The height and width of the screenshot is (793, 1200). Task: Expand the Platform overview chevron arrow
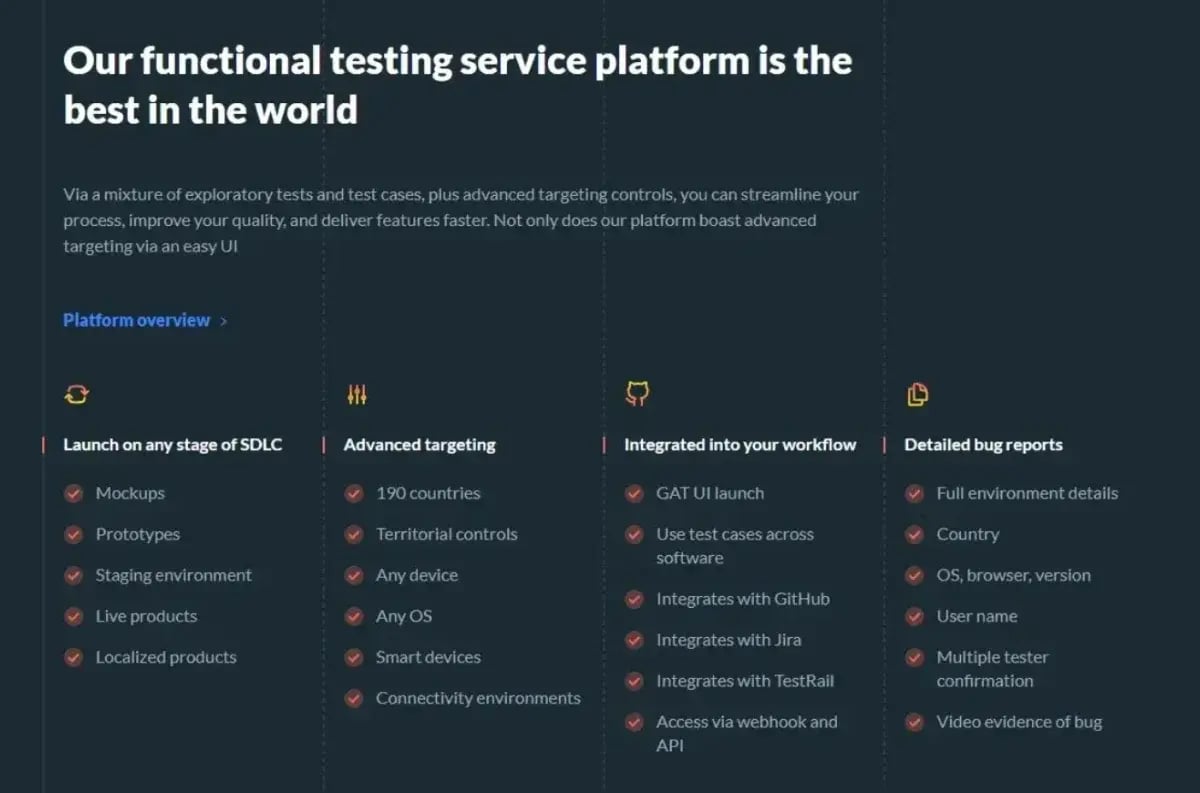click(222, 320)
